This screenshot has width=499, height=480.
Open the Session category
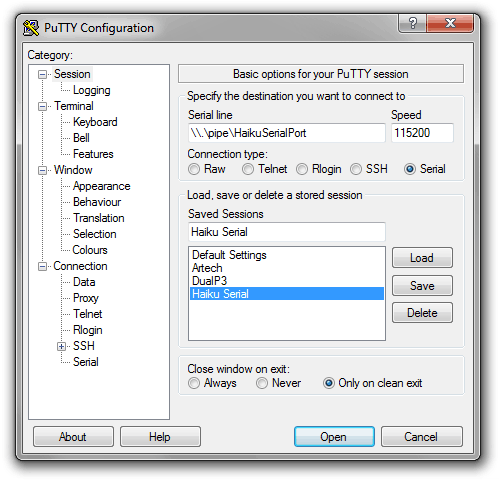(x=72, y=74)
